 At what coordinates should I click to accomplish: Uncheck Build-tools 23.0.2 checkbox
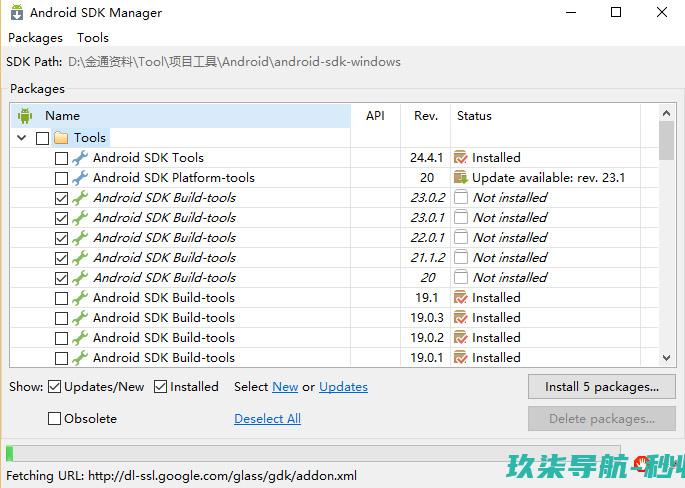point(62,198)
